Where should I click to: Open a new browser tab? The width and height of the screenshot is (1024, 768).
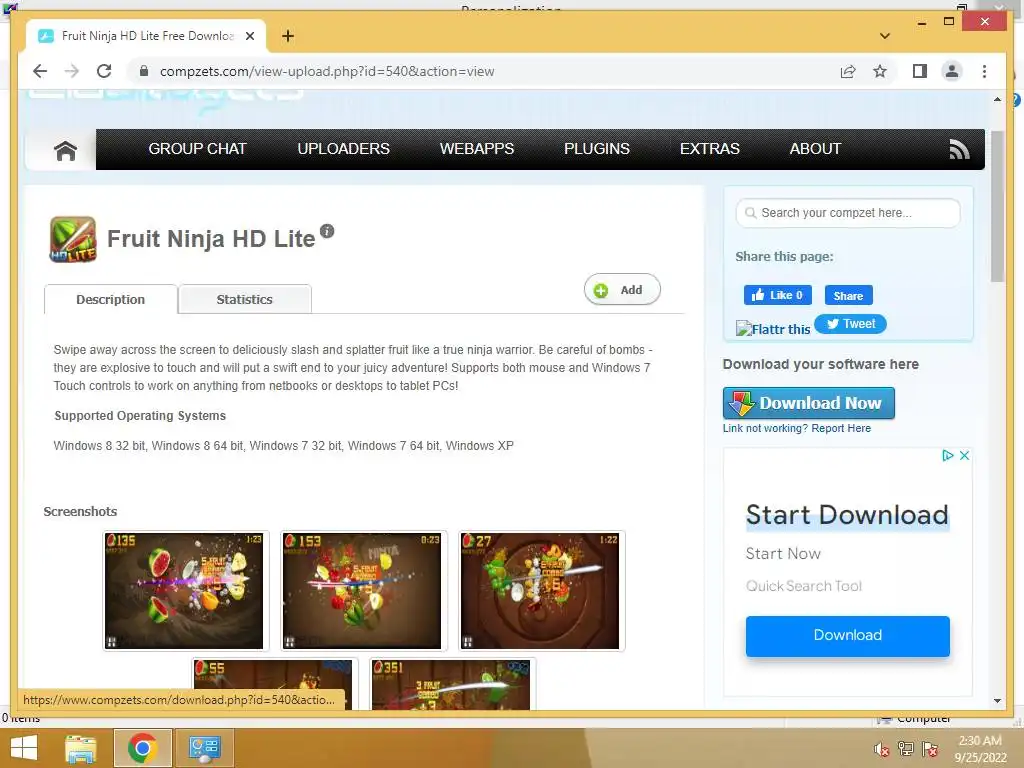coord(288,36)
